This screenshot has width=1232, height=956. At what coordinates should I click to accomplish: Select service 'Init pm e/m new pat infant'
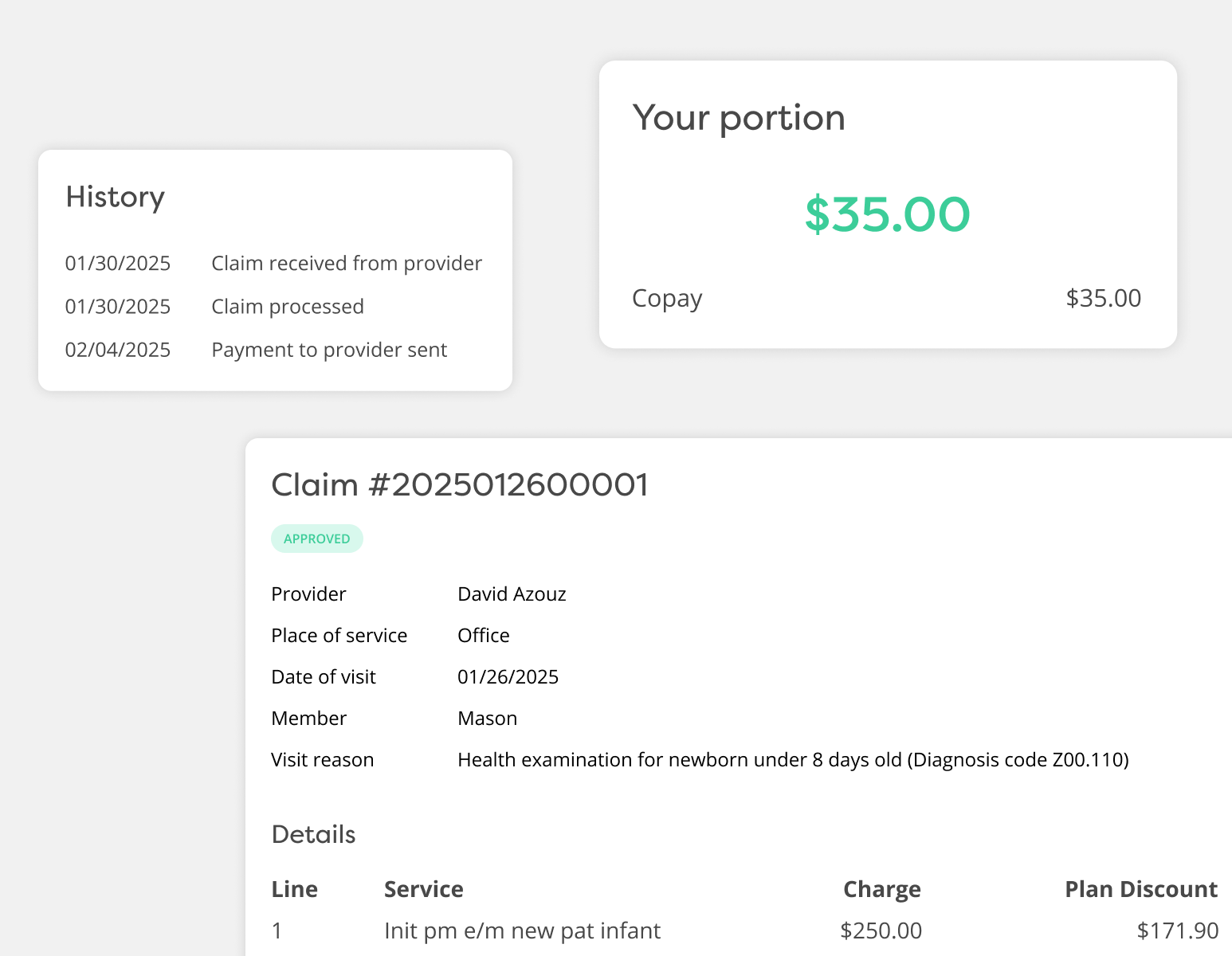(x=522, y=931)
